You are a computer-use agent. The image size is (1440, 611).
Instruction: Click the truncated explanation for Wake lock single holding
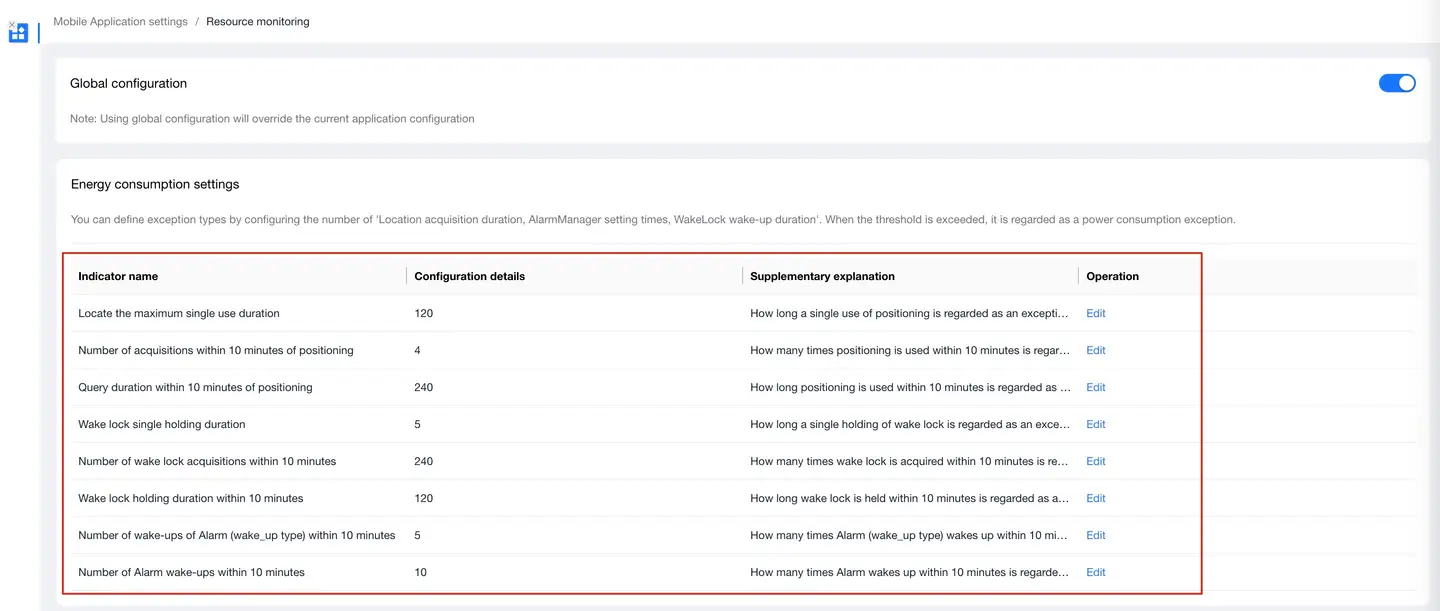coord(910,424)
